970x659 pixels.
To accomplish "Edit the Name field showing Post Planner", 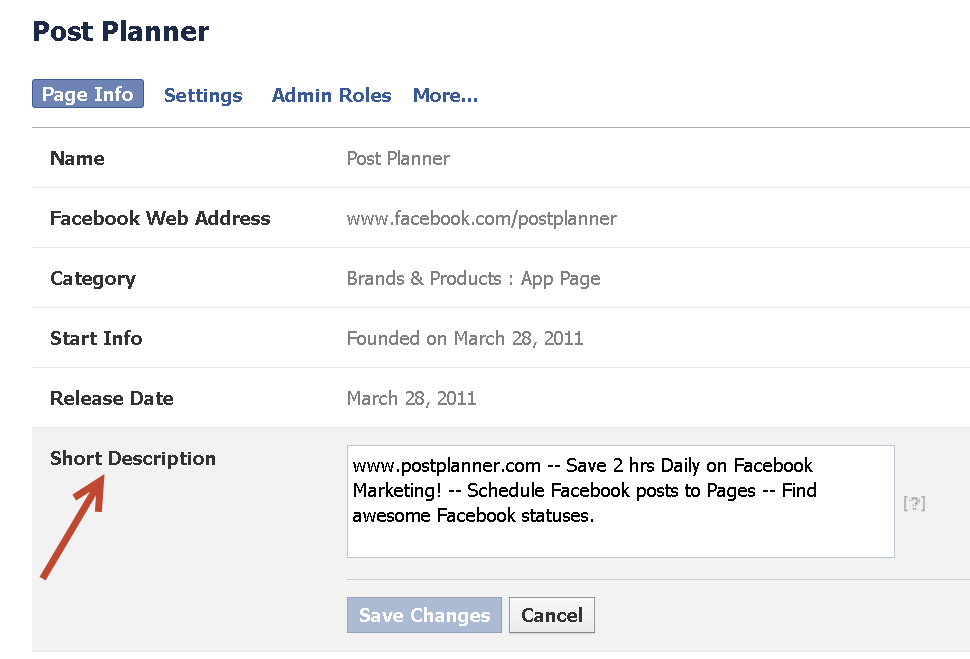I will (x=398, y=158).
